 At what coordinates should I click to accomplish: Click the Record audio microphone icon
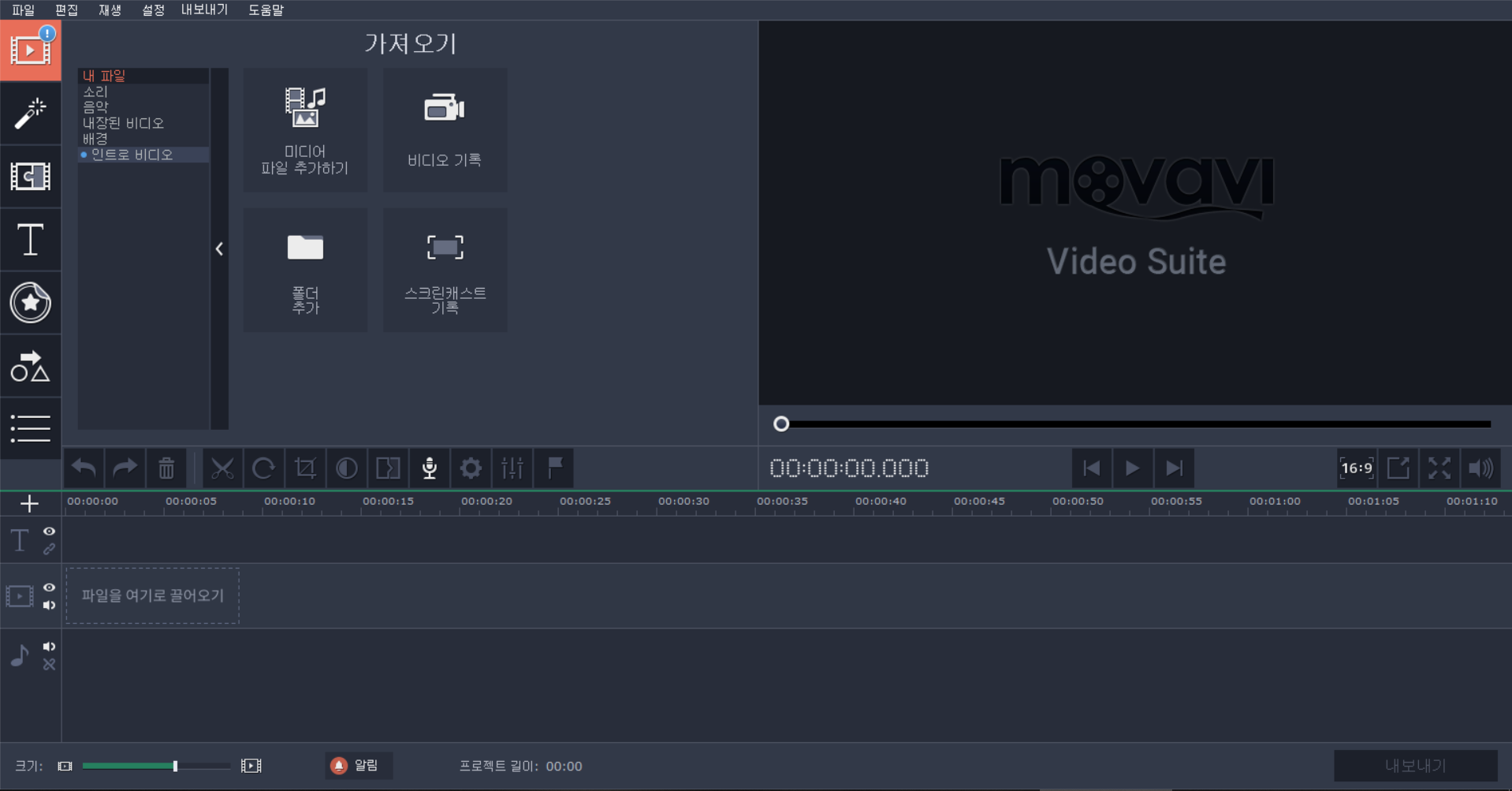tap(430, 468)
